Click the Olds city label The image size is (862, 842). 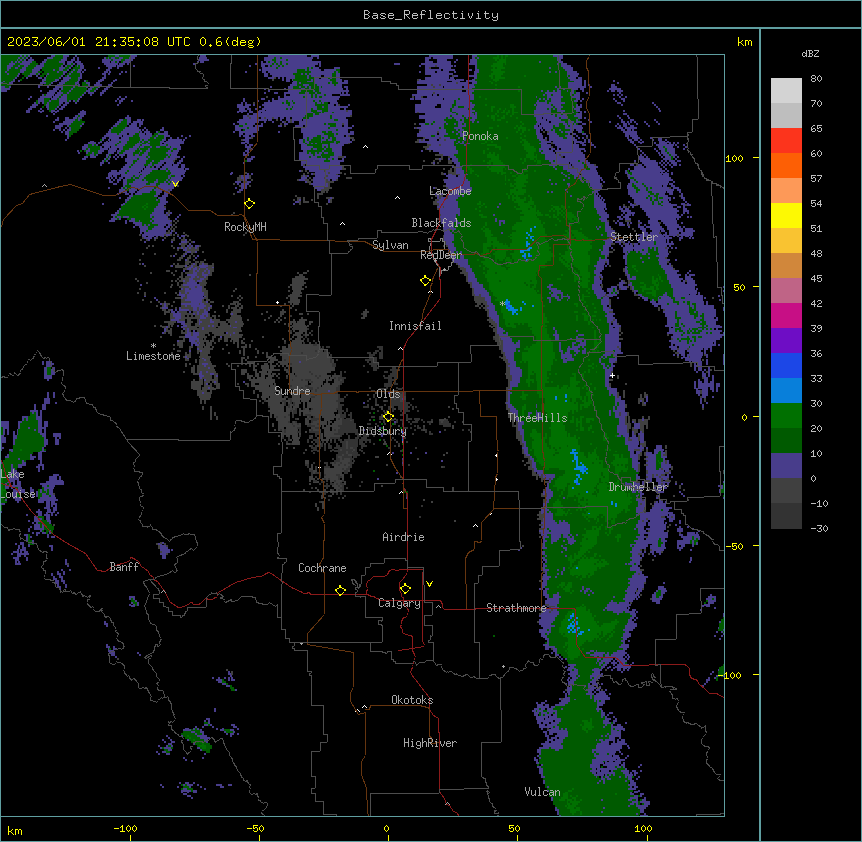click(388, 394)
